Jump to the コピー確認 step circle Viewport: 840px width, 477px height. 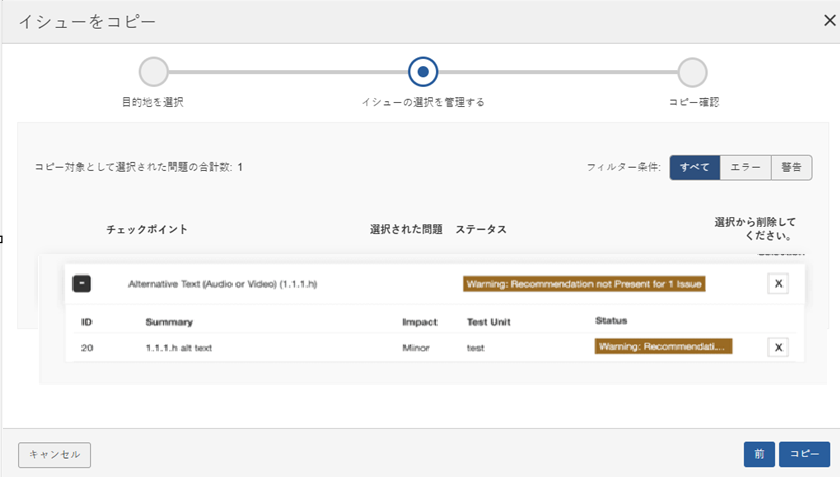692,72
